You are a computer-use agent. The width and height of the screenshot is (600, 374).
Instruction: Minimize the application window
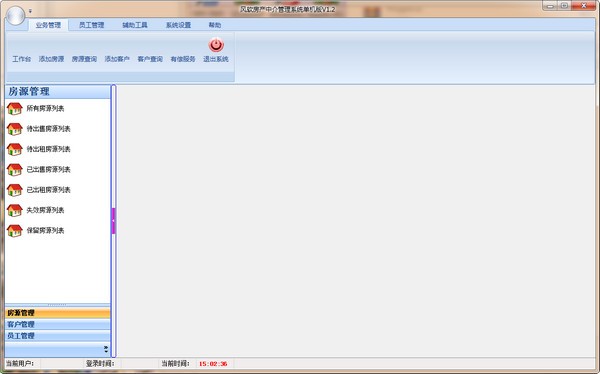coord(550,6)
